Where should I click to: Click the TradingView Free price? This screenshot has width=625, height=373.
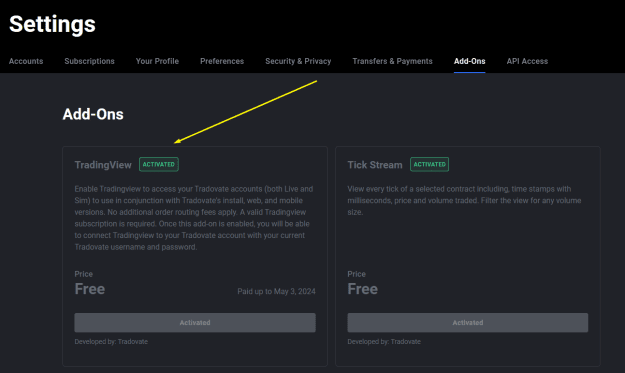90,289
